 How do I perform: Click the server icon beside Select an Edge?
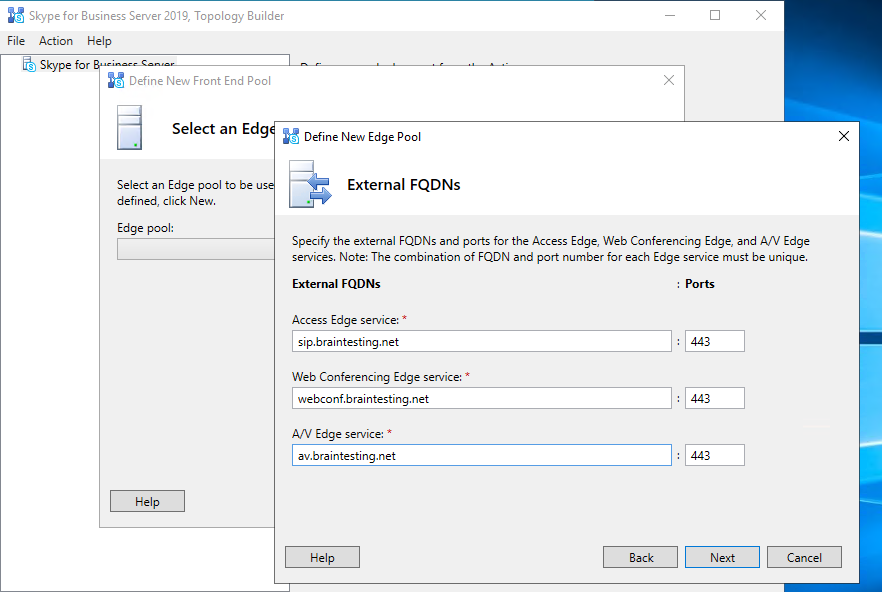(x=130, y=128)
